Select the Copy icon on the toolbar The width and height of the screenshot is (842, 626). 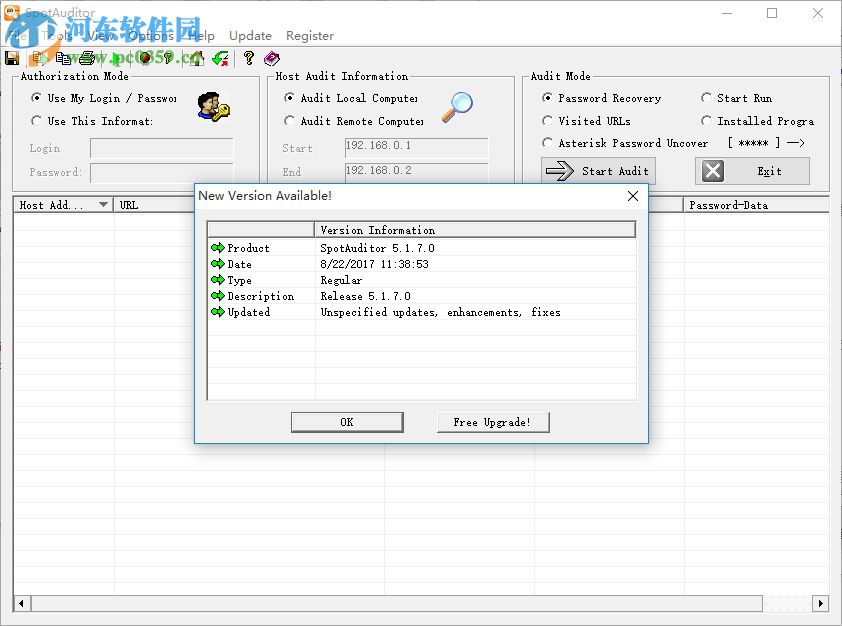coord(64,58)
